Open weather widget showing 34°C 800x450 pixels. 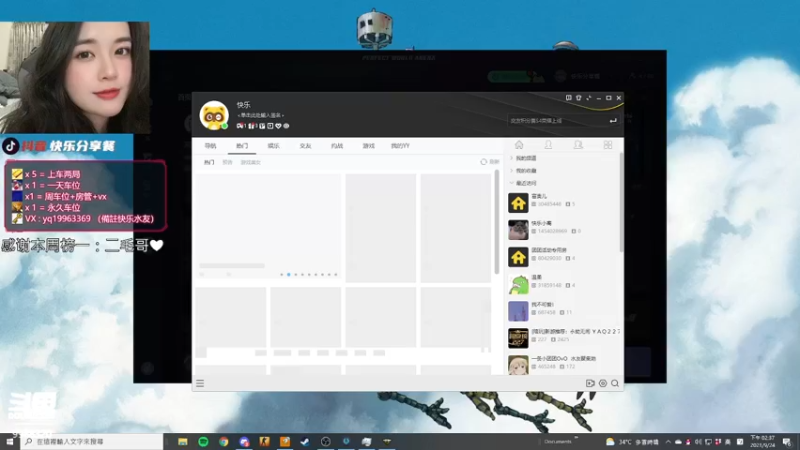pyautogui.click(x=632, y=442)
